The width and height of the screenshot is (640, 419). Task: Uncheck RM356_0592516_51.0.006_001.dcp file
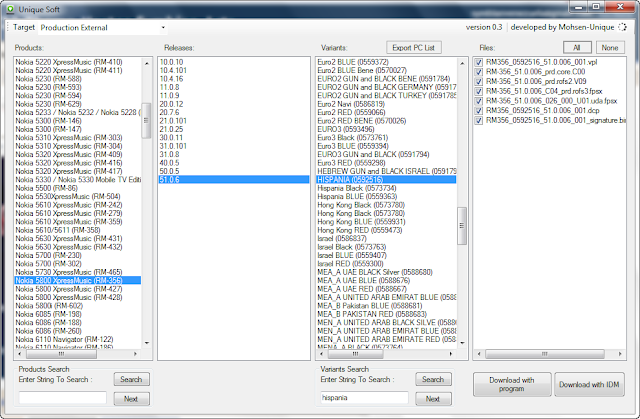coord(479,111)
